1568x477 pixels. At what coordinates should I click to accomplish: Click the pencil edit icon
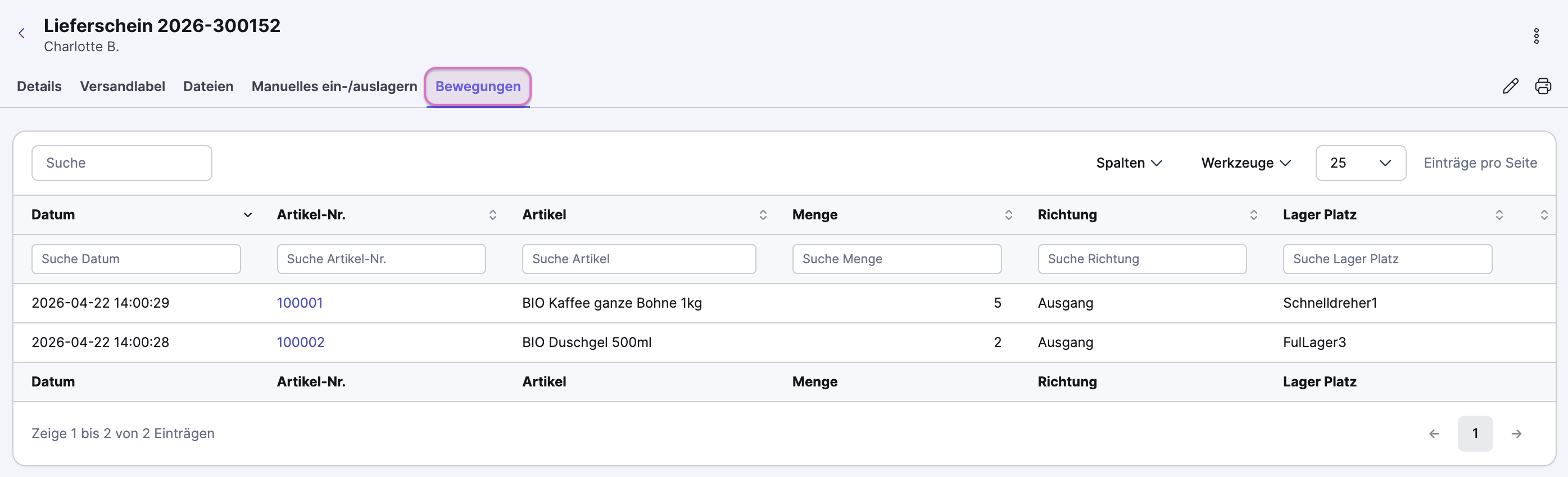pyautogui.click(x=1510, y=87)
